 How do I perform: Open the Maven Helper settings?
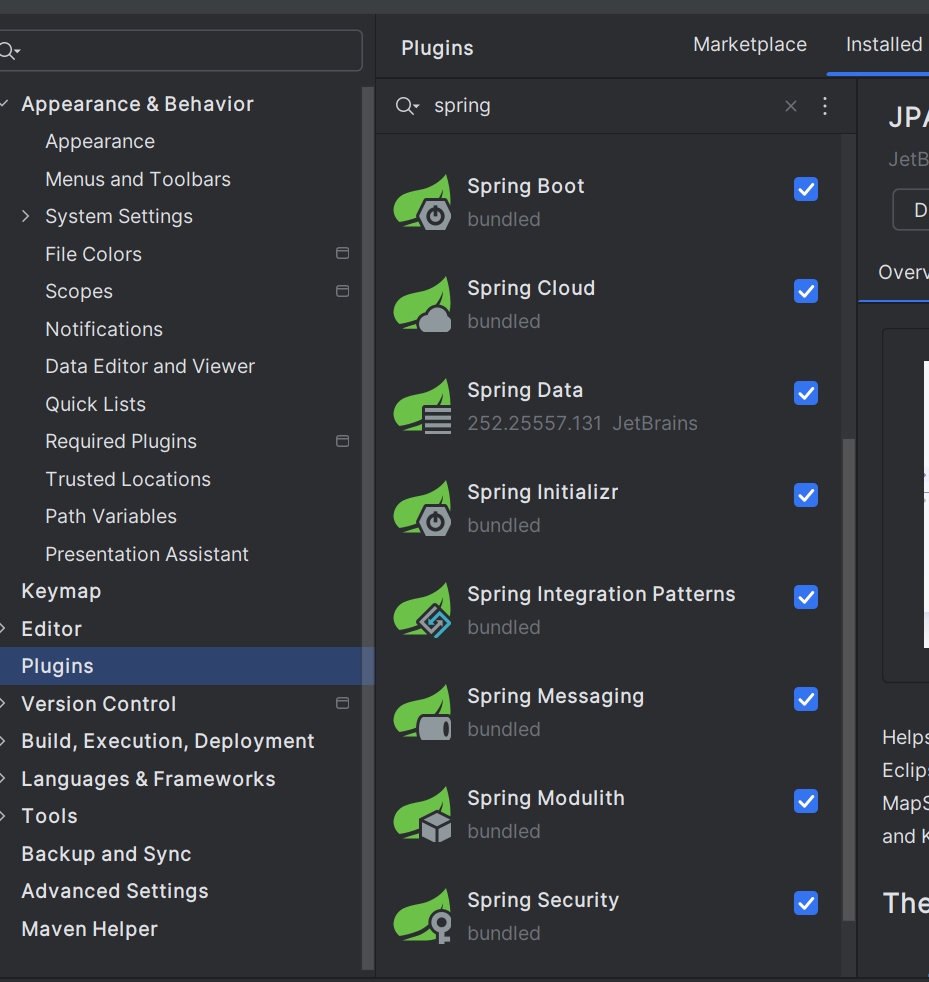pos(89,929)
